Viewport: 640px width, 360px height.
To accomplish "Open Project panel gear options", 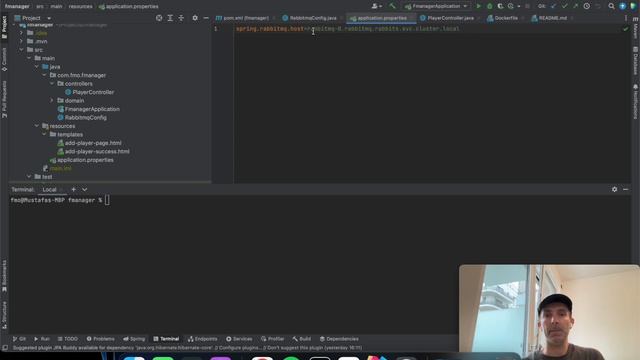I will point(195,18).
